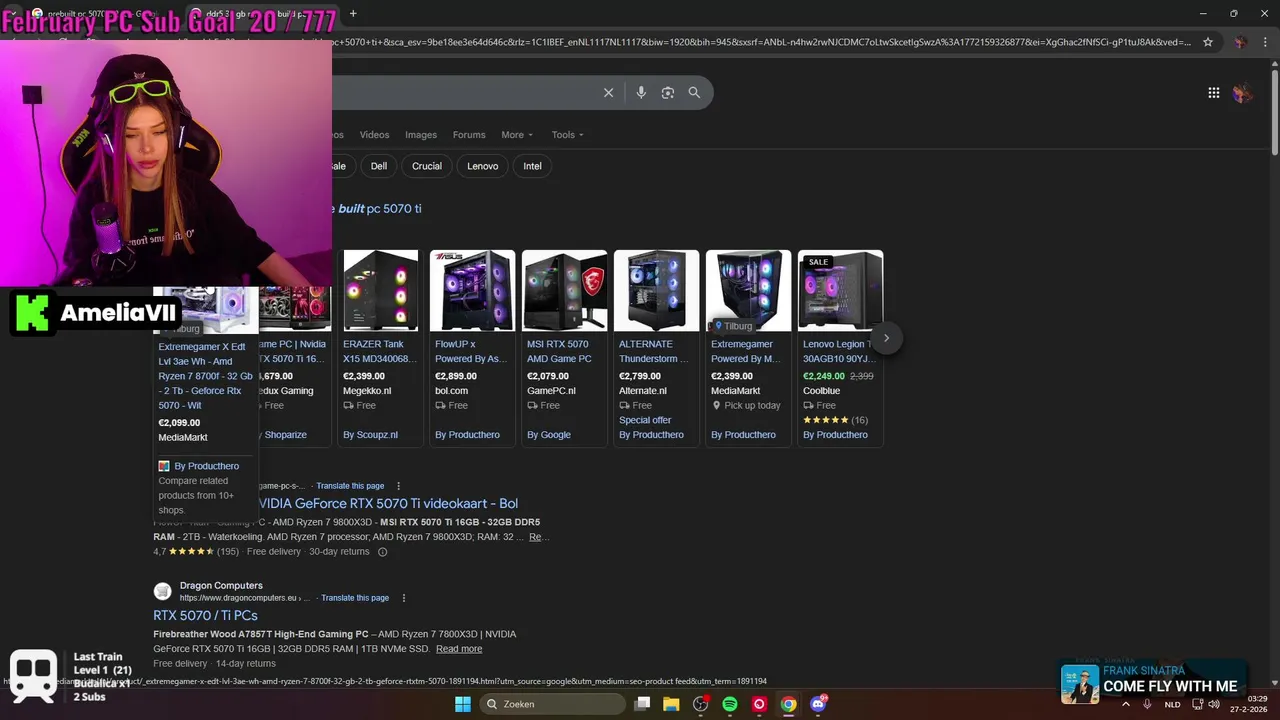The width and height of the screenshot is (1280, 720).
Task: Click the tray microphone icon
Action: 1147,704
